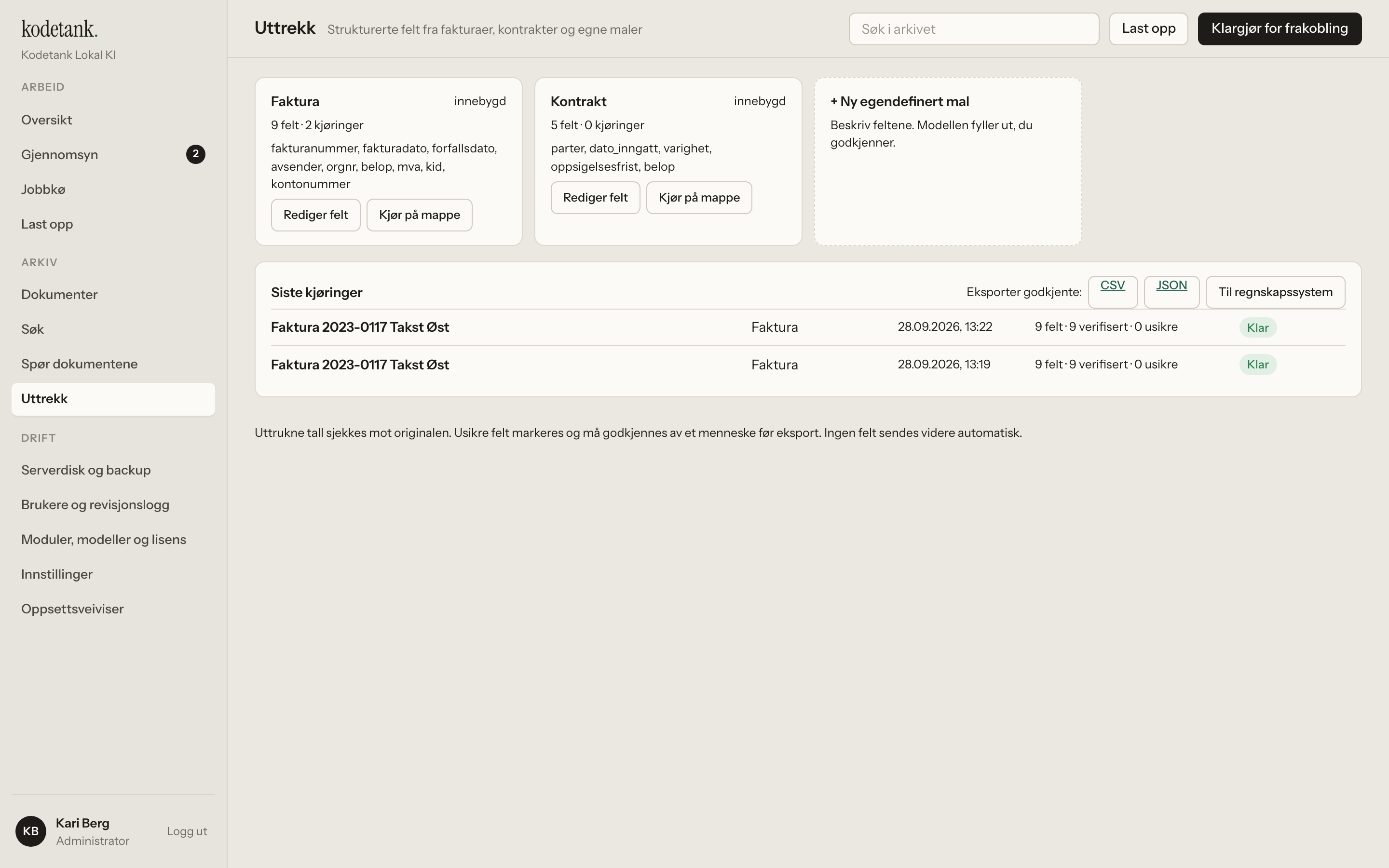Click Logg ut link

click(187, 831)
